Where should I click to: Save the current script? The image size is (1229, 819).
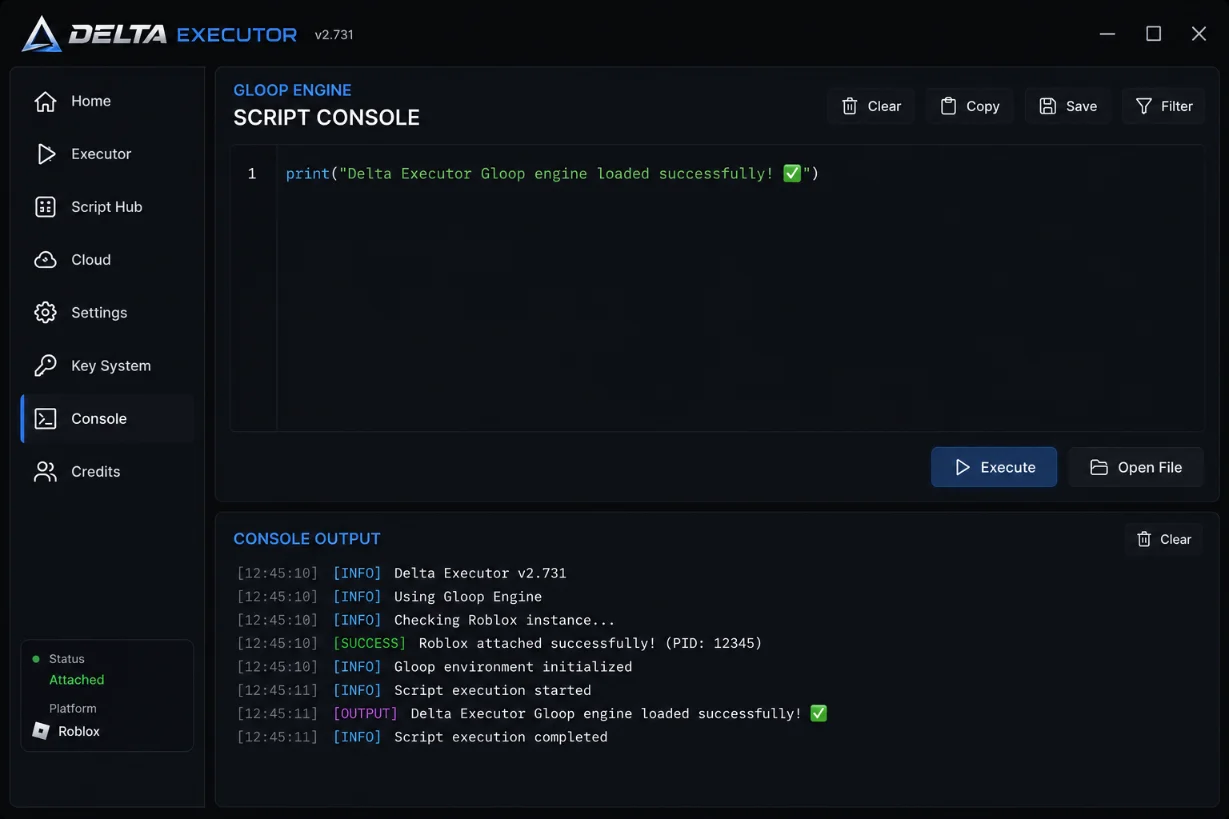1068,106
